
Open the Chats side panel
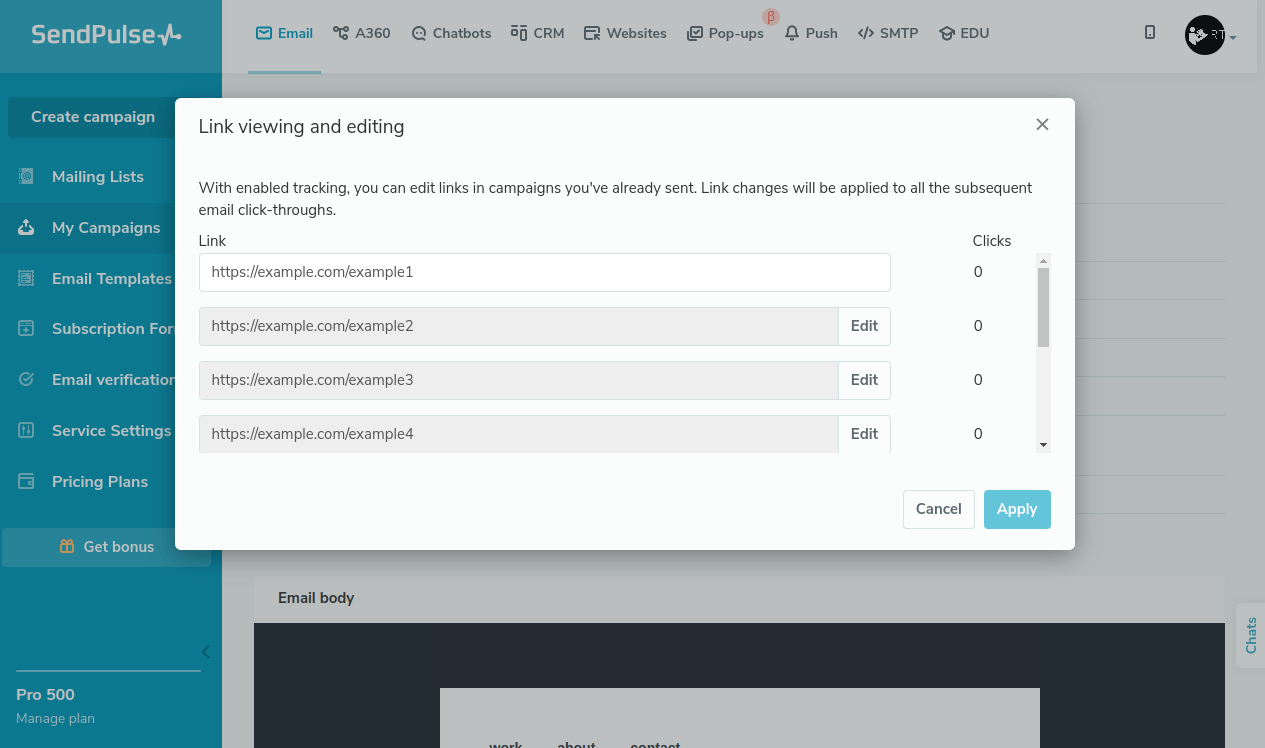(x=1251, y=635)
